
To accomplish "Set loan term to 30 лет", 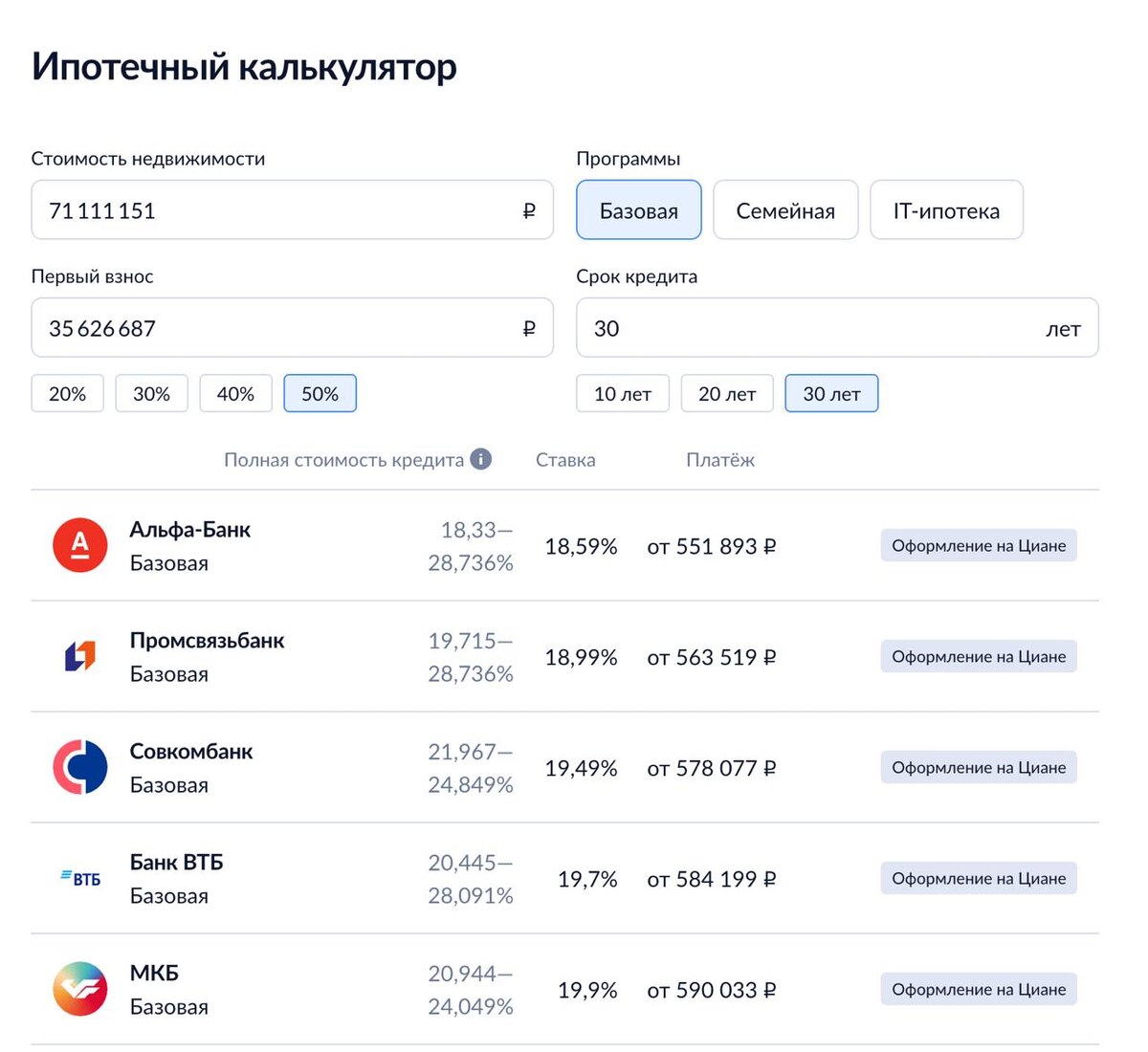I will [831, 393].
